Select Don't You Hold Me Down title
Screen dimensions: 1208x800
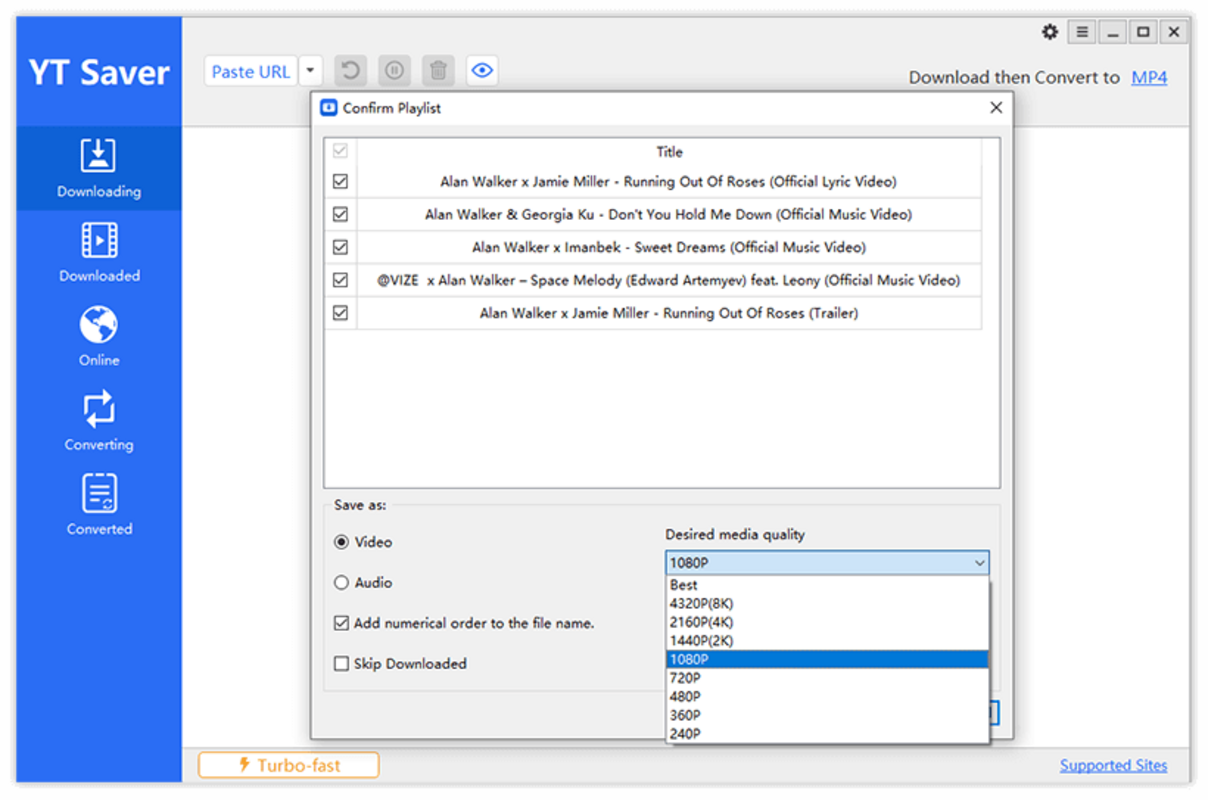(x=669, y=214)
